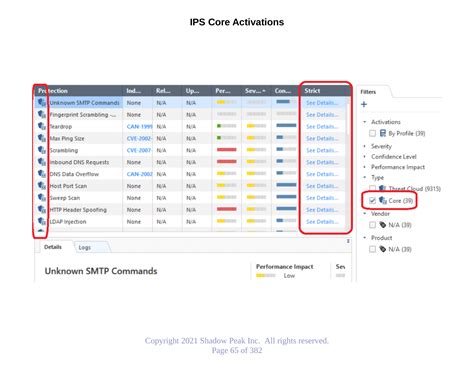Switch to the Logs tab
This screenshot has height=365, width=474.
[85, 247]
